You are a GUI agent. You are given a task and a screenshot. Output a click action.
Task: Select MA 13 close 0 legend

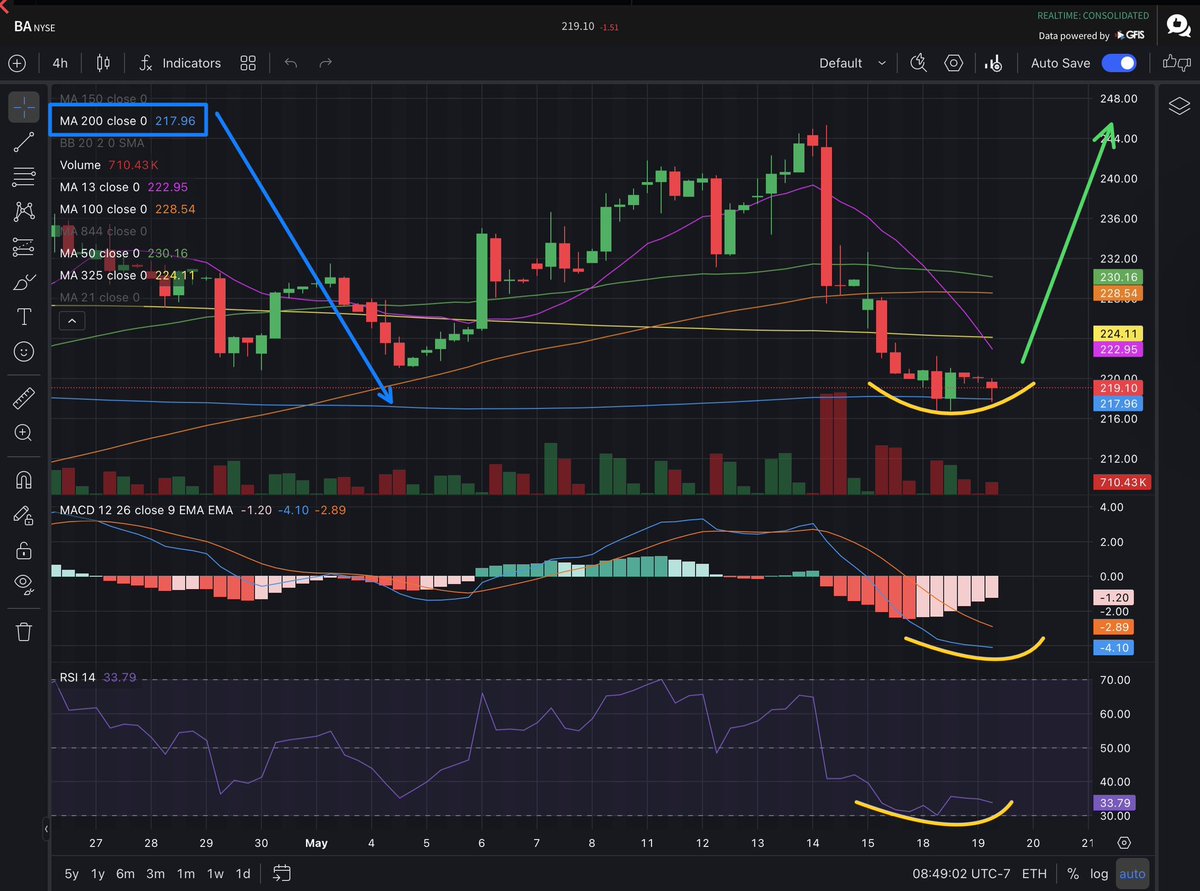click(123, 187)
